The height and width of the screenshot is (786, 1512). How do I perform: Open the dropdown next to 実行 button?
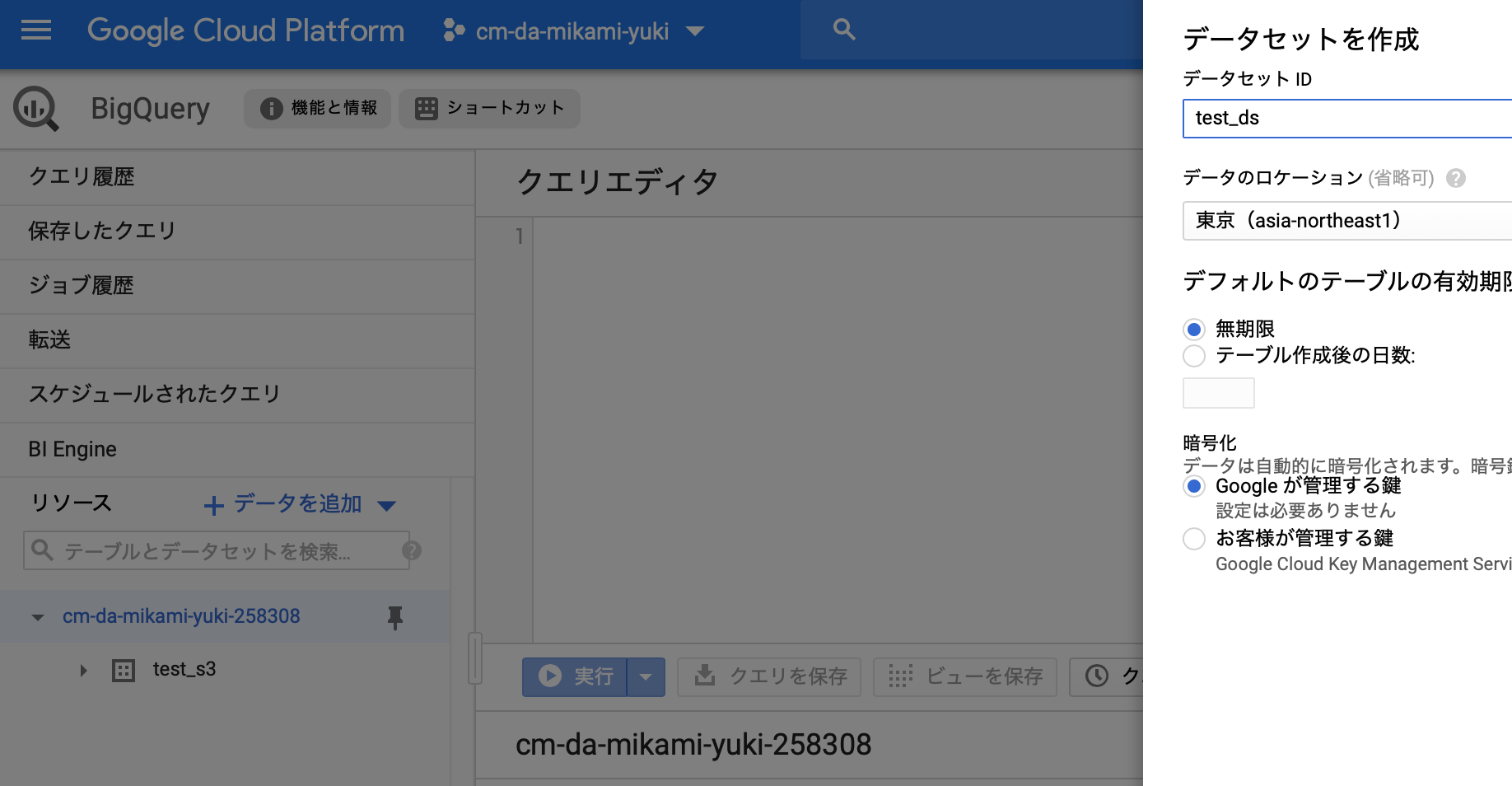[647, 676]
